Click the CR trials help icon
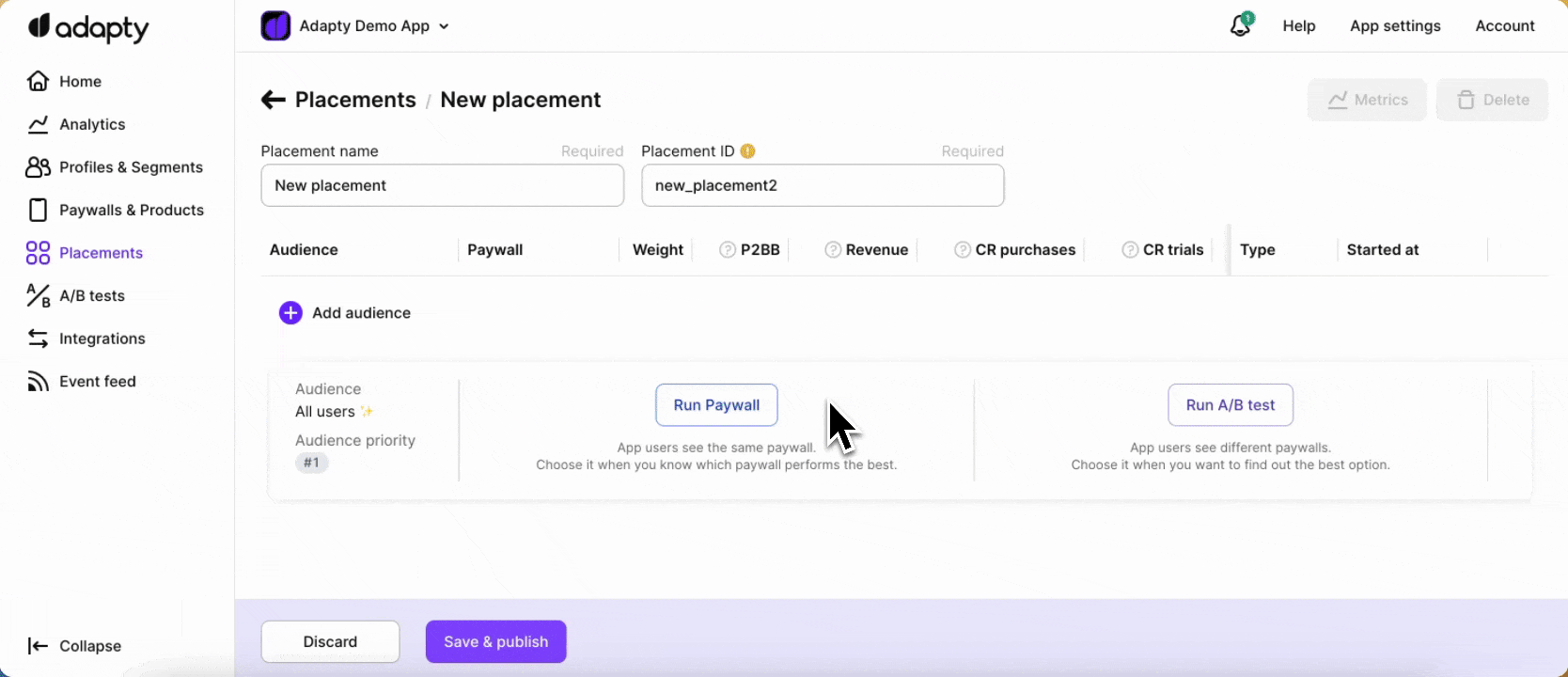This screenshot has height=677, width=1568. (x=1130, y=250)
